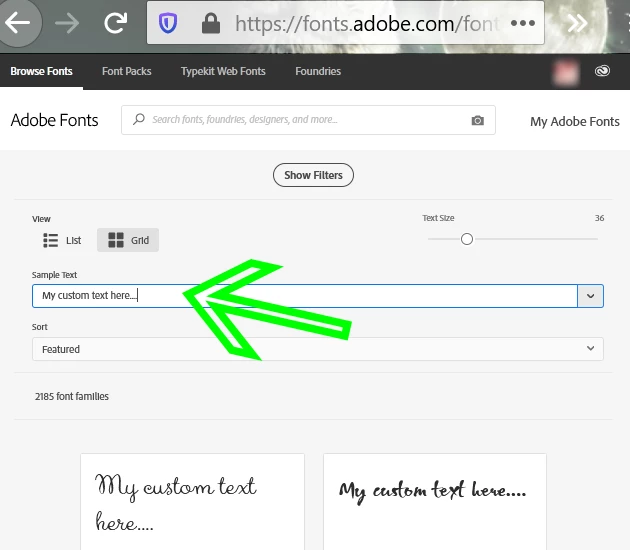630x550 pixels.
Task: Click the browser forward arrow
Action: pyautogui.click(x=67, y=23)
